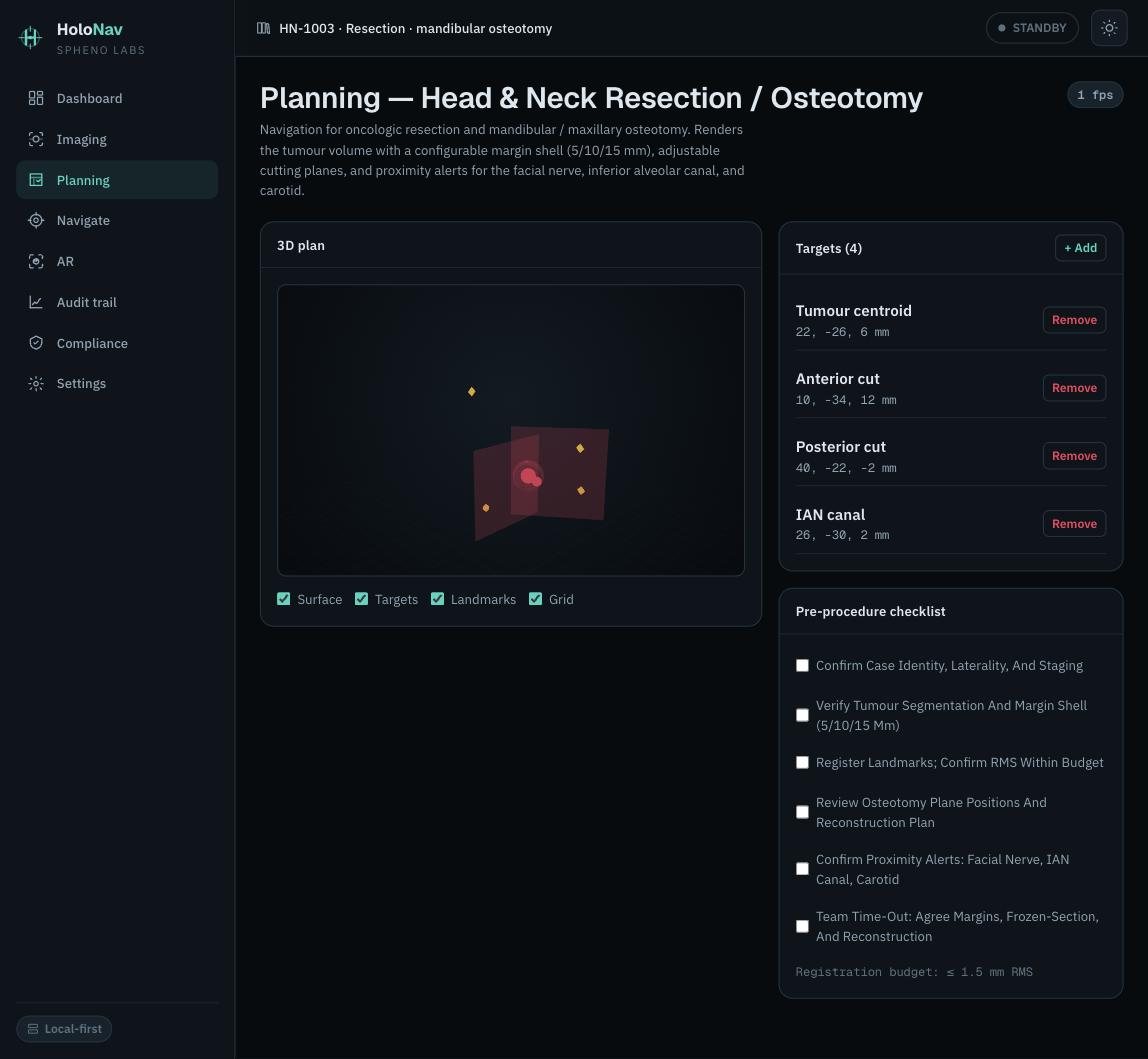The image size is (1148, 1059).
Task: Click the Local-first badge
Action: [x=64, y=1029]
